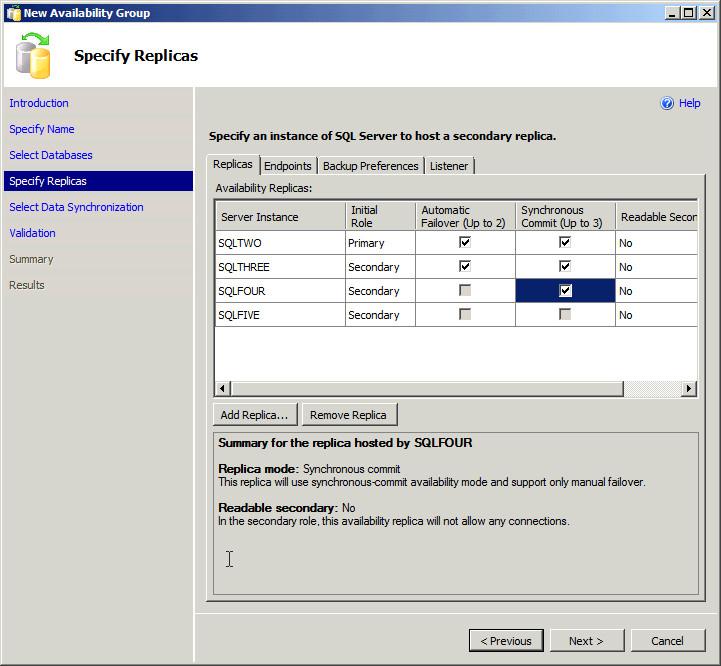The width and height of the screenshot is (721, 666).
Task: Click the Summary step in sidebar
Action: coord(31,259)
